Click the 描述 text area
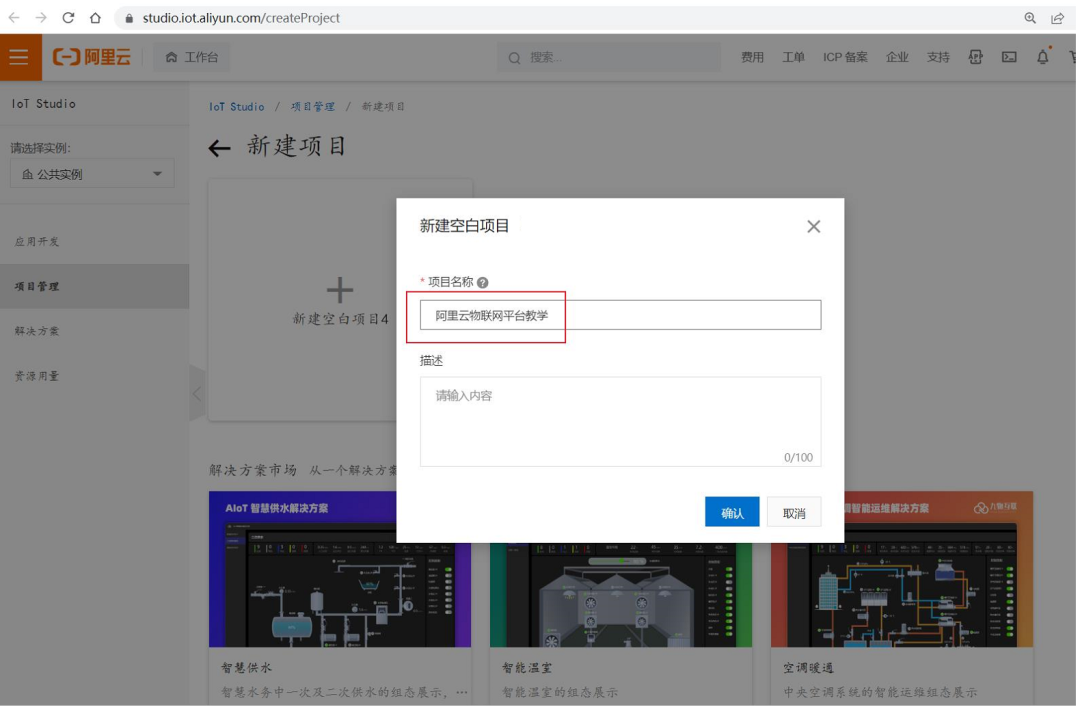The image size is (1080, 707). [x=621, y=422]
